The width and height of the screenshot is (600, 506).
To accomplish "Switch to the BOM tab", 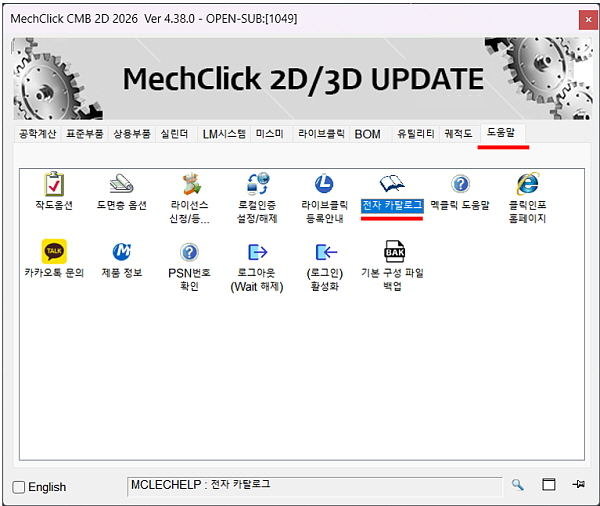I will [x=368, y=134].
